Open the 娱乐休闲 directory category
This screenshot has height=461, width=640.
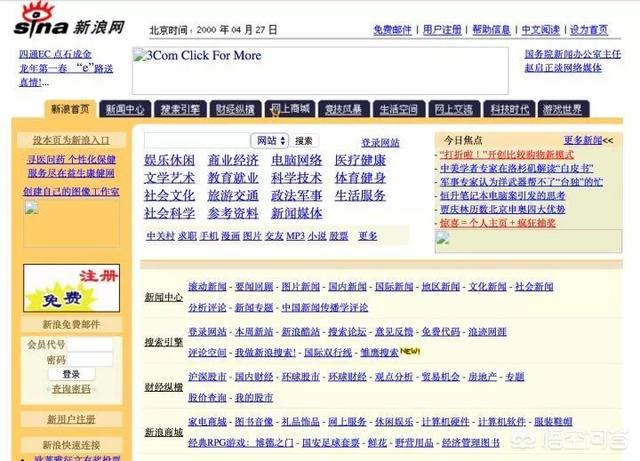[169, 160]
